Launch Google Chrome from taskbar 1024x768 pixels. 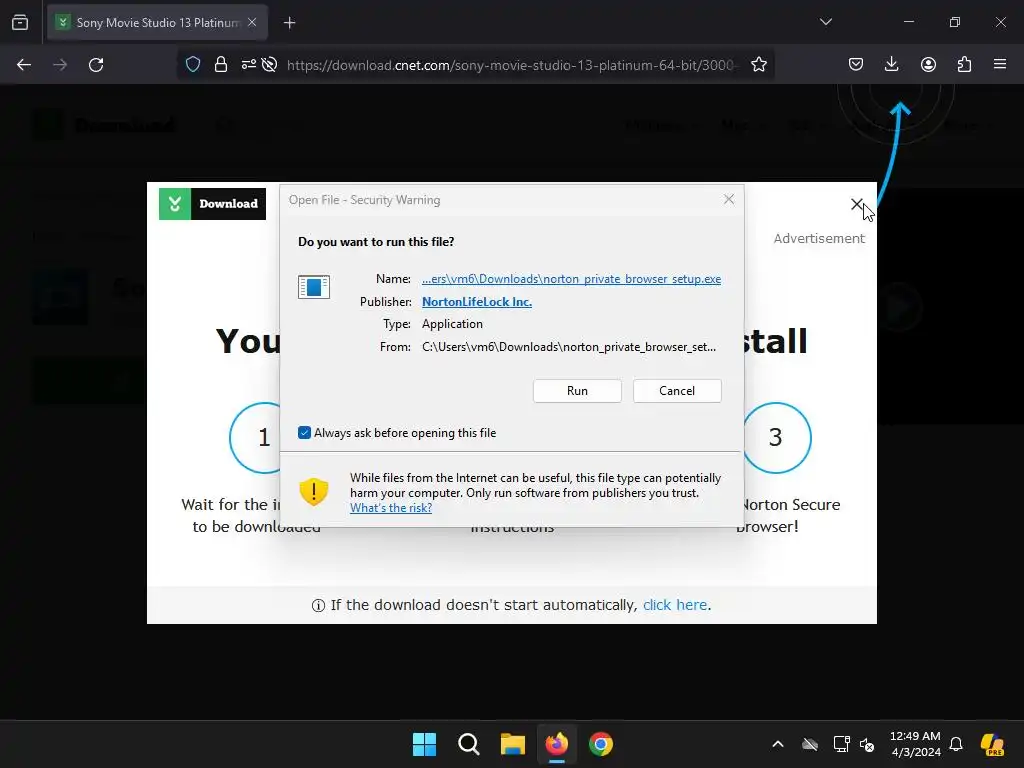pyautogui.click(x=601, y=744)
